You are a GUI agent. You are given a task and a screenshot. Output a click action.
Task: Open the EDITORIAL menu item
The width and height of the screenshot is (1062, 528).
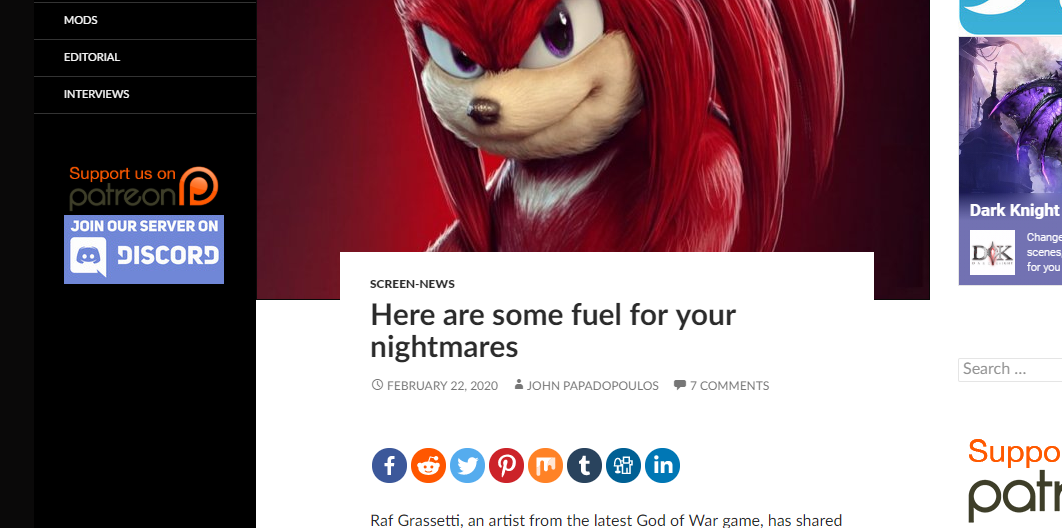click(x=92, y=58)
